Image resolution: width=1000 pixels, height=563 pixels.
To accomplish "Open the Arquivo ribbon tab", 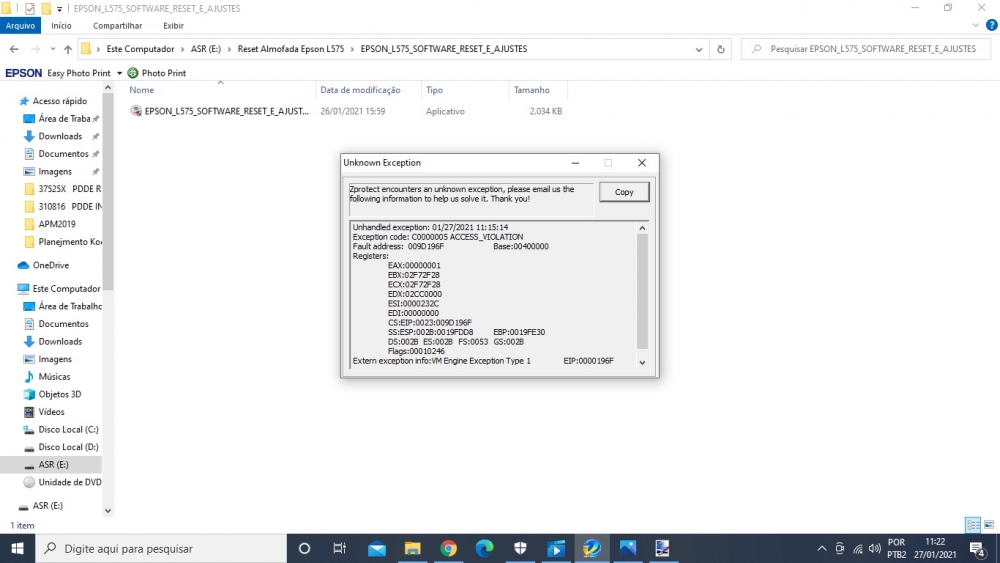I will click(20, 26).
